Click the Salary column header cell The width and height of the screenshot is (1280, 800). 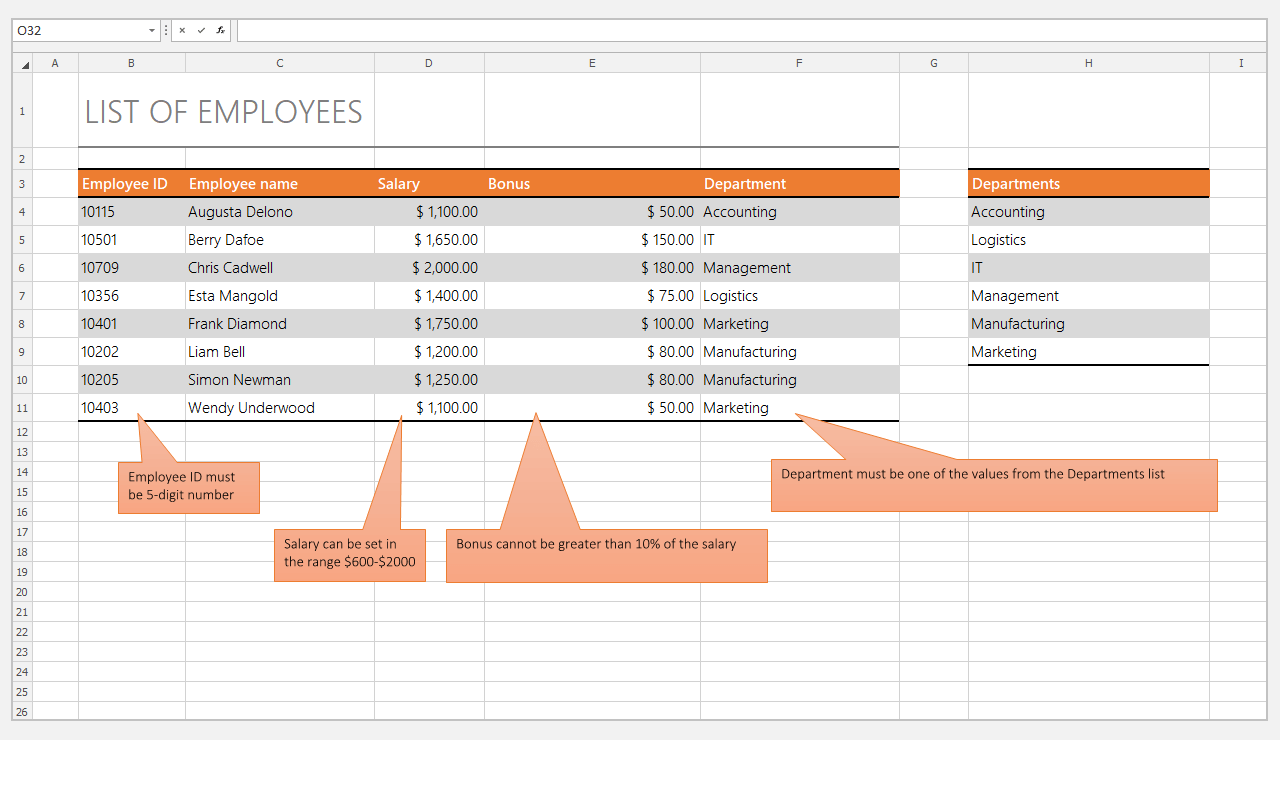tap(429, 184)
